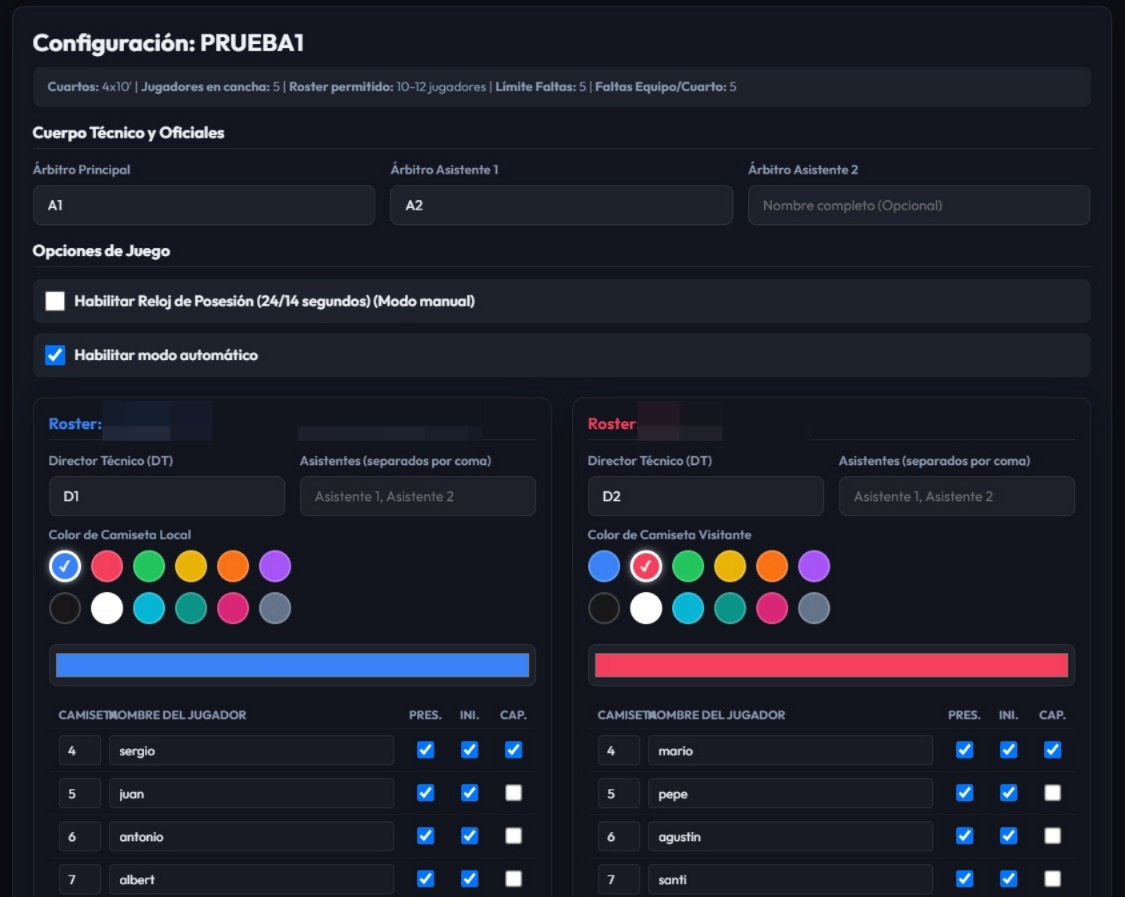Viewport: 1125px width, 897px height.
Task: Uncheck PRES. for local player antonio
Action: click(425, 836)
